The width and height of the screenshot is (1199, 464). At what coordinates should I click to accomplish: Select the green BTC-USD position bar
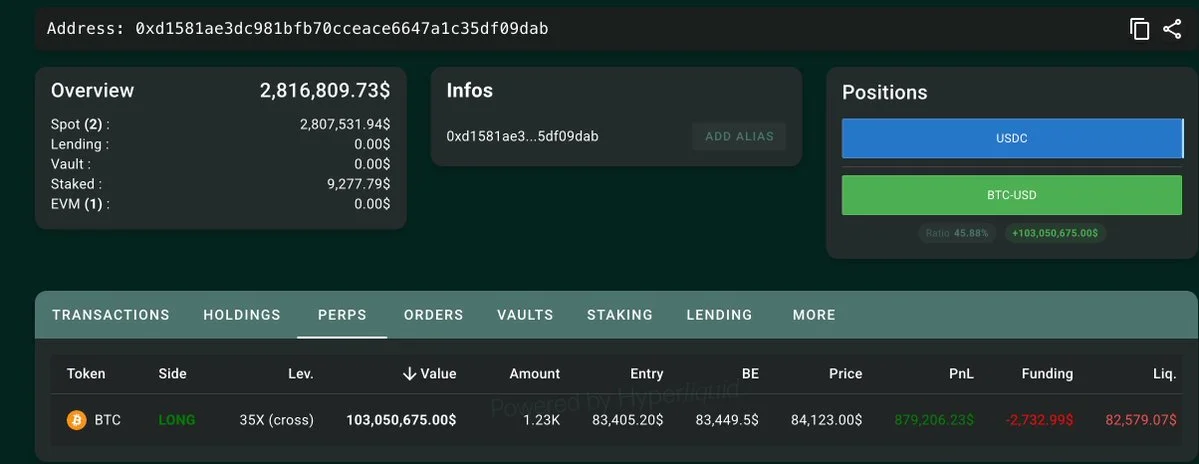pyautogui.click(x=1012, y=195)
